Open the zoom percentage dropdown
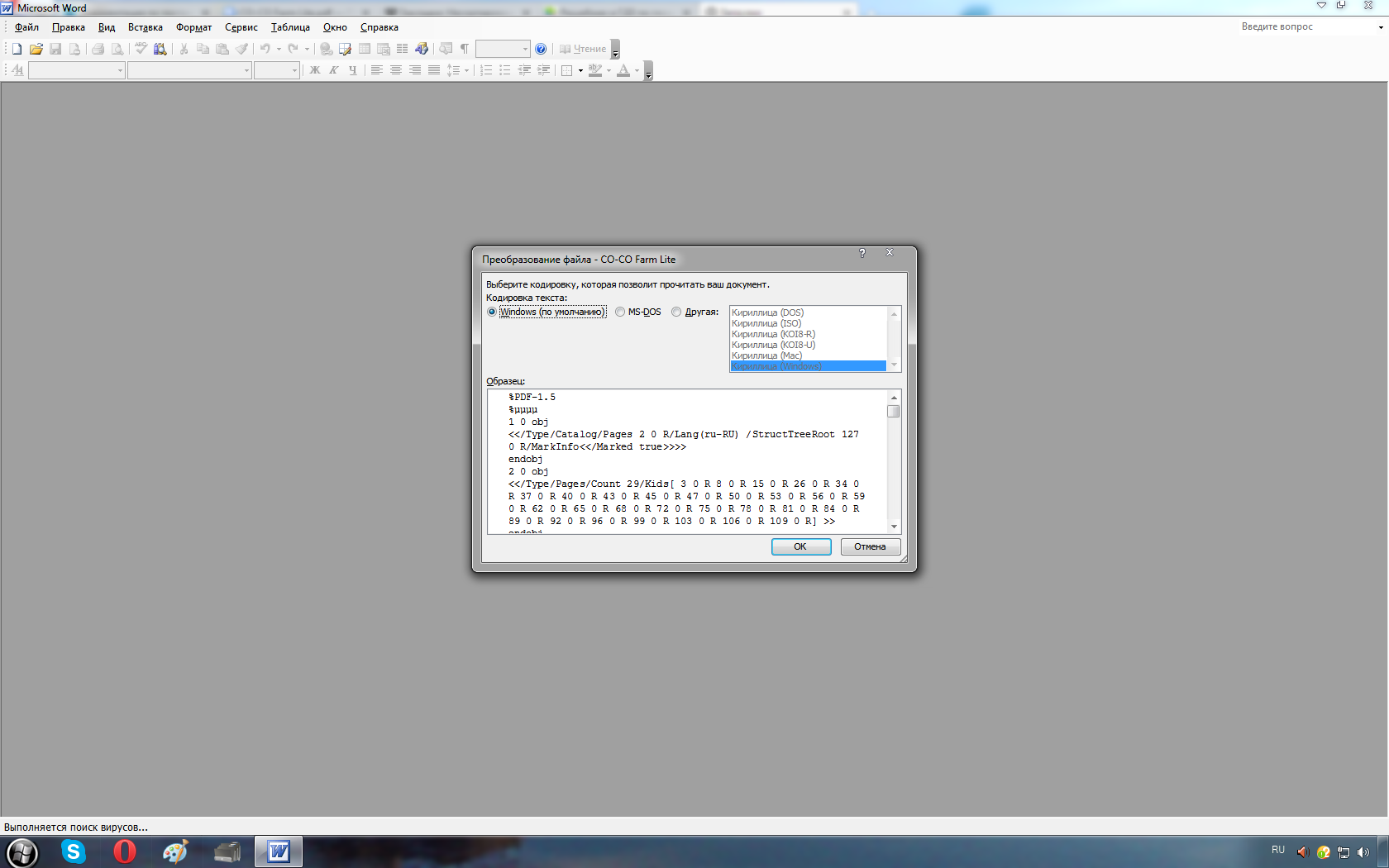The width and height of the screenshot is (1389, 868). (x=525, y=50)
